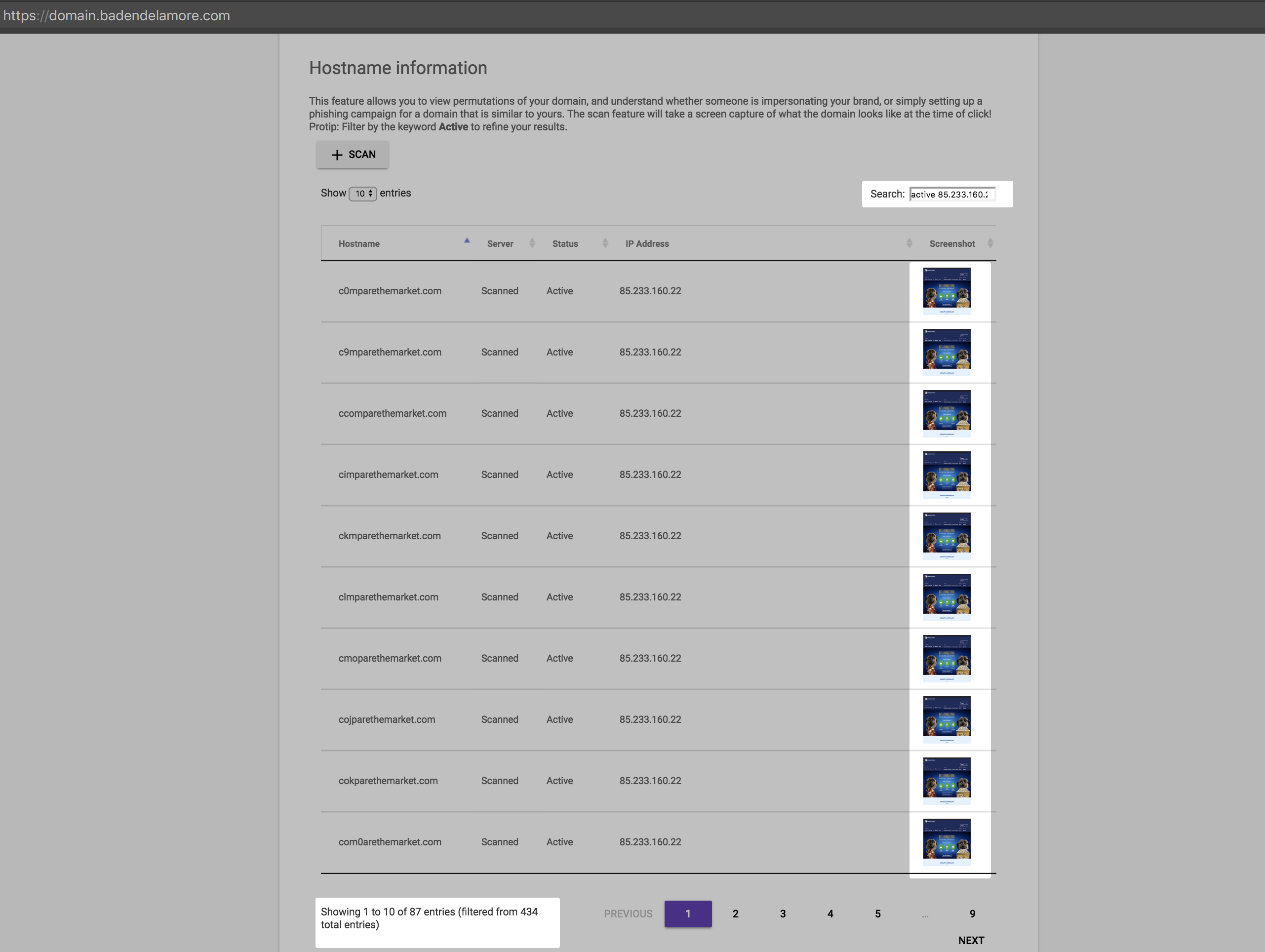Click Active status in ckmparethemarket.com row

tap(559, 536)
